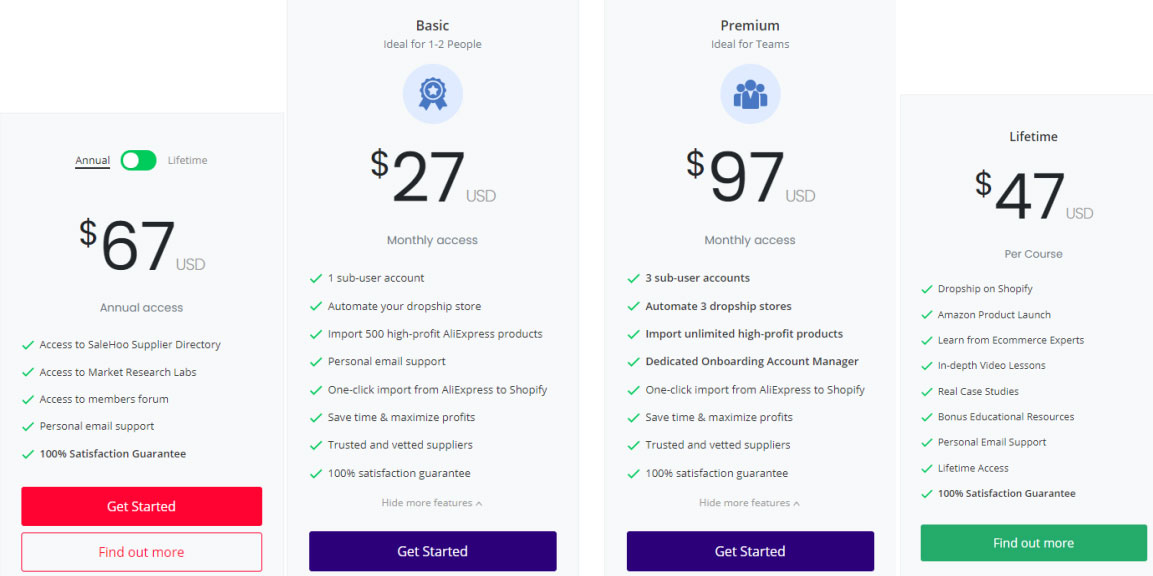Click checkmark next to '1 sub-user account'
Viewport: 1153px width, 576px height.
316,278
